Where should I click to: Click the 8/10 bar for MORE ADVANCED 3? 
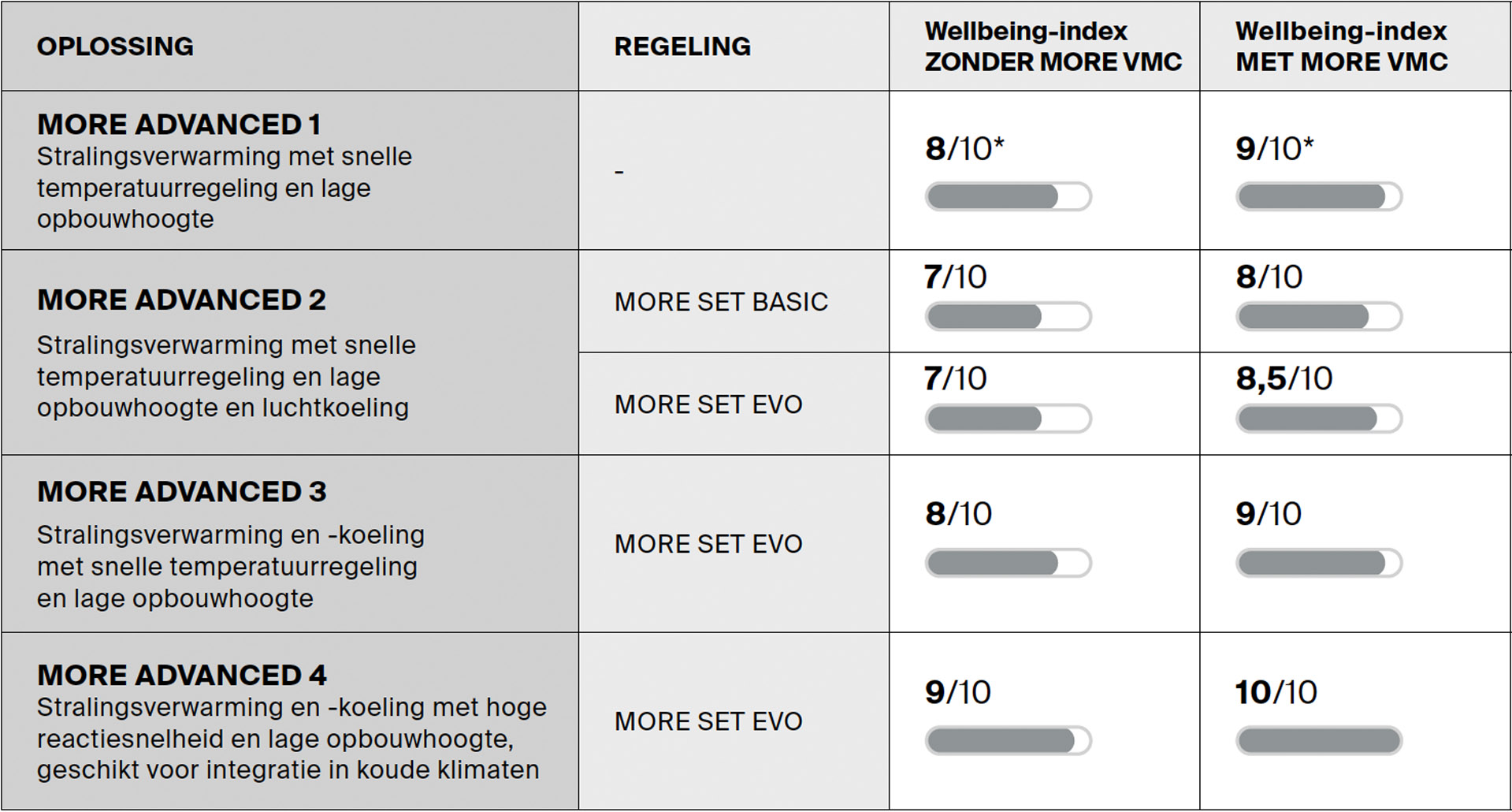[x=1008, y=563]
